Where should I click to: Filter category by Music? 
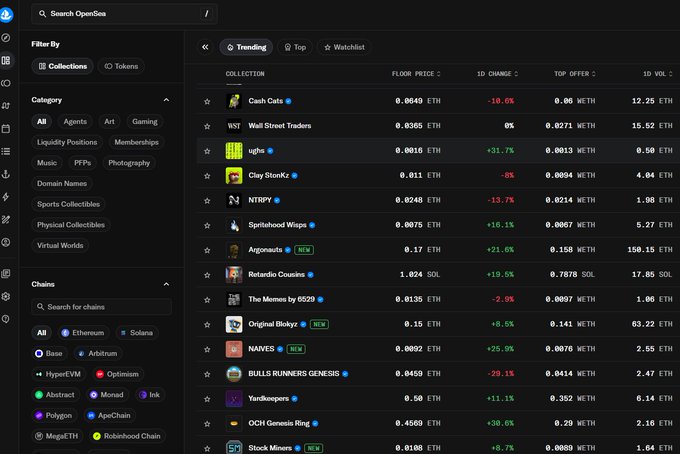[x=47, y=163]
